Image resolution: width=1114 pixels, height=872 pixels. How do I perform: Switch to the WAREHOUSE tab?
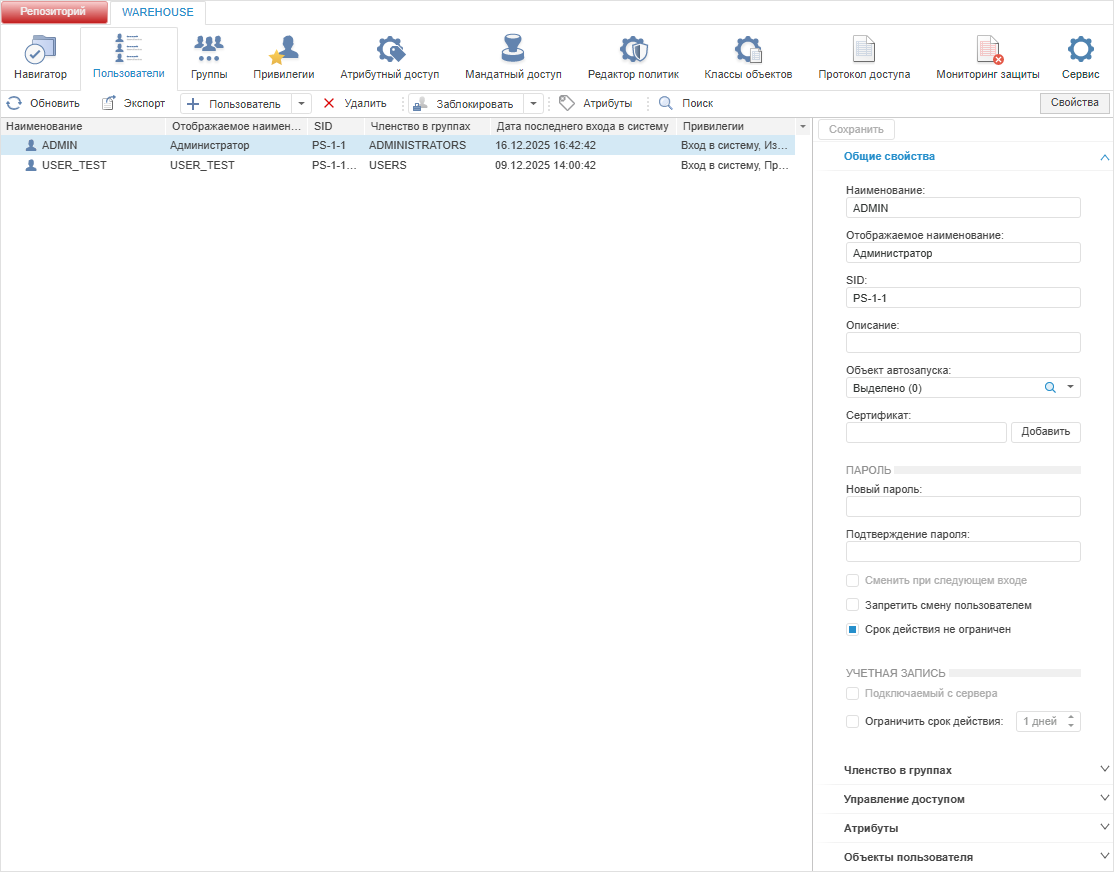pos(158,12)
